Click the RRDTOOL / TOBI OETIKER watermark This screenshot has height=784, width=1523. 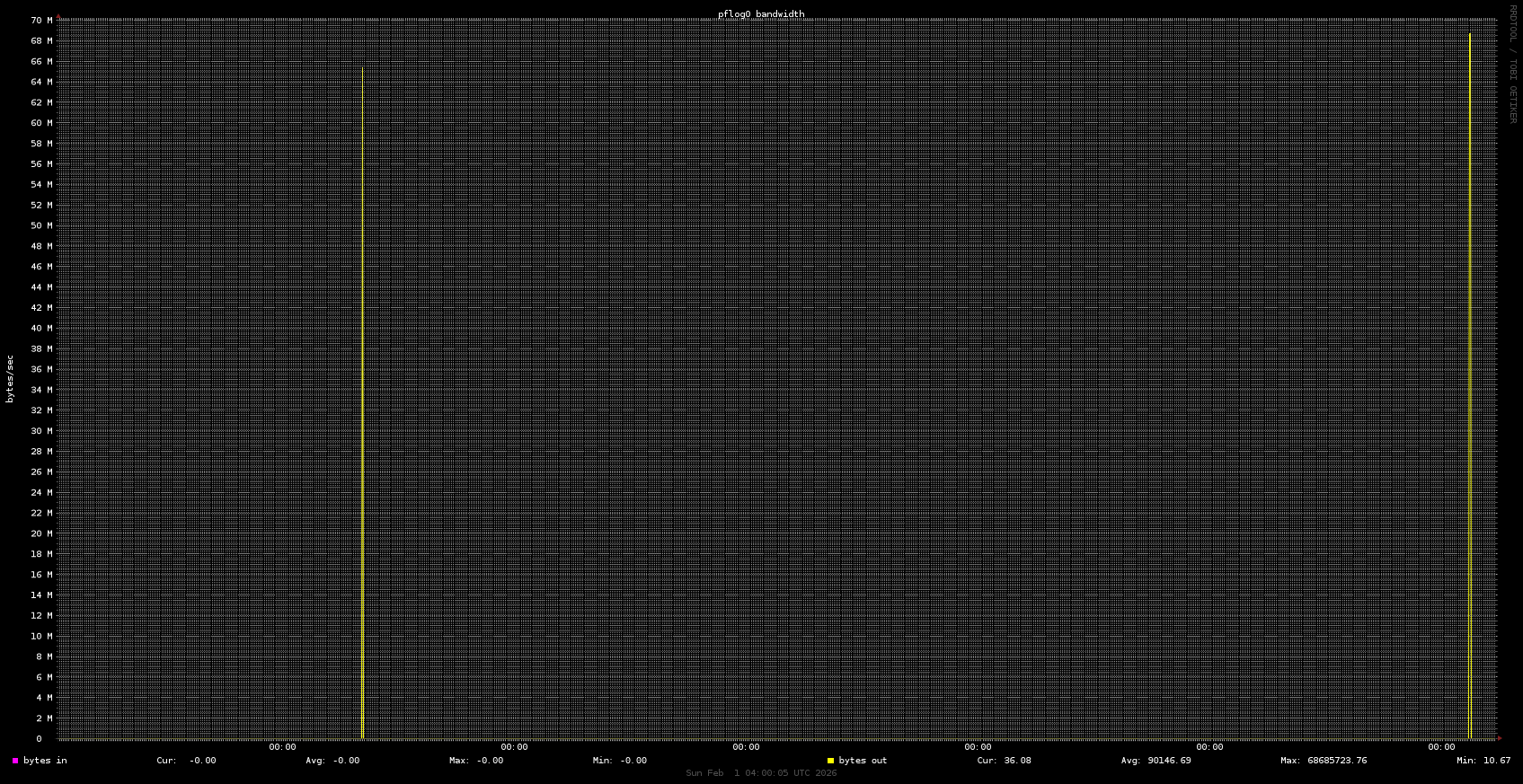pyautogui.click(x=1512, y=64)
